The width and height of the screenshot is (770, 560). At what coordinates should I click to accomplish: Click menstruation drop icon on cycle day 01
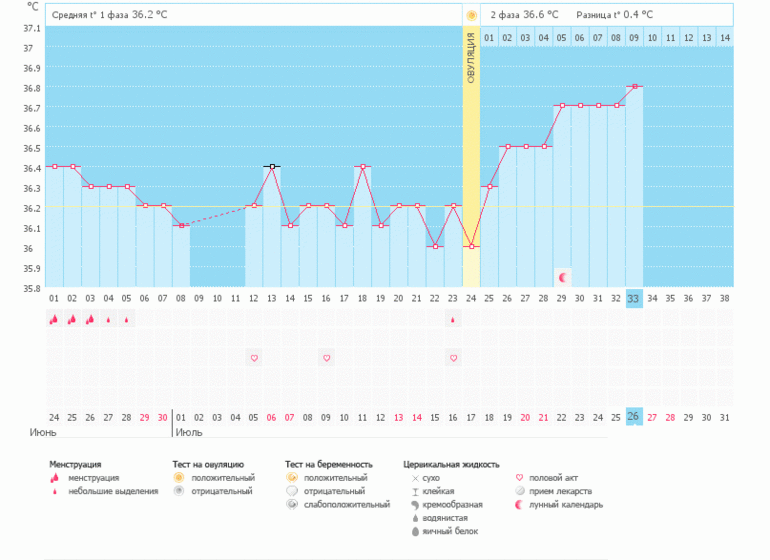point(54,319)
